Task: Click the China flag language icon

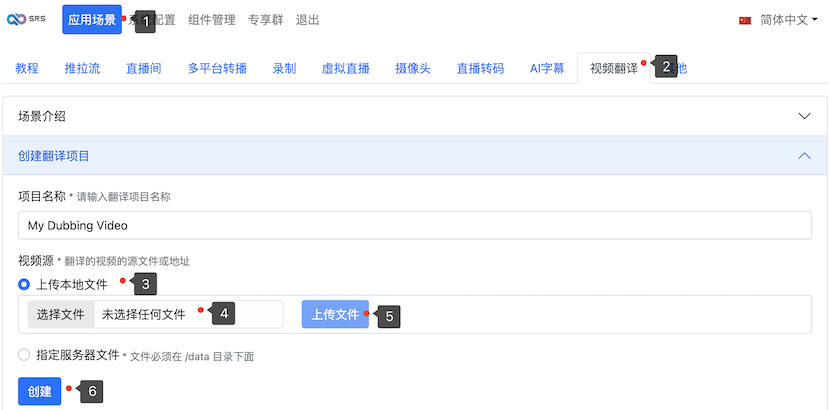Action: (x=745, y=20)
